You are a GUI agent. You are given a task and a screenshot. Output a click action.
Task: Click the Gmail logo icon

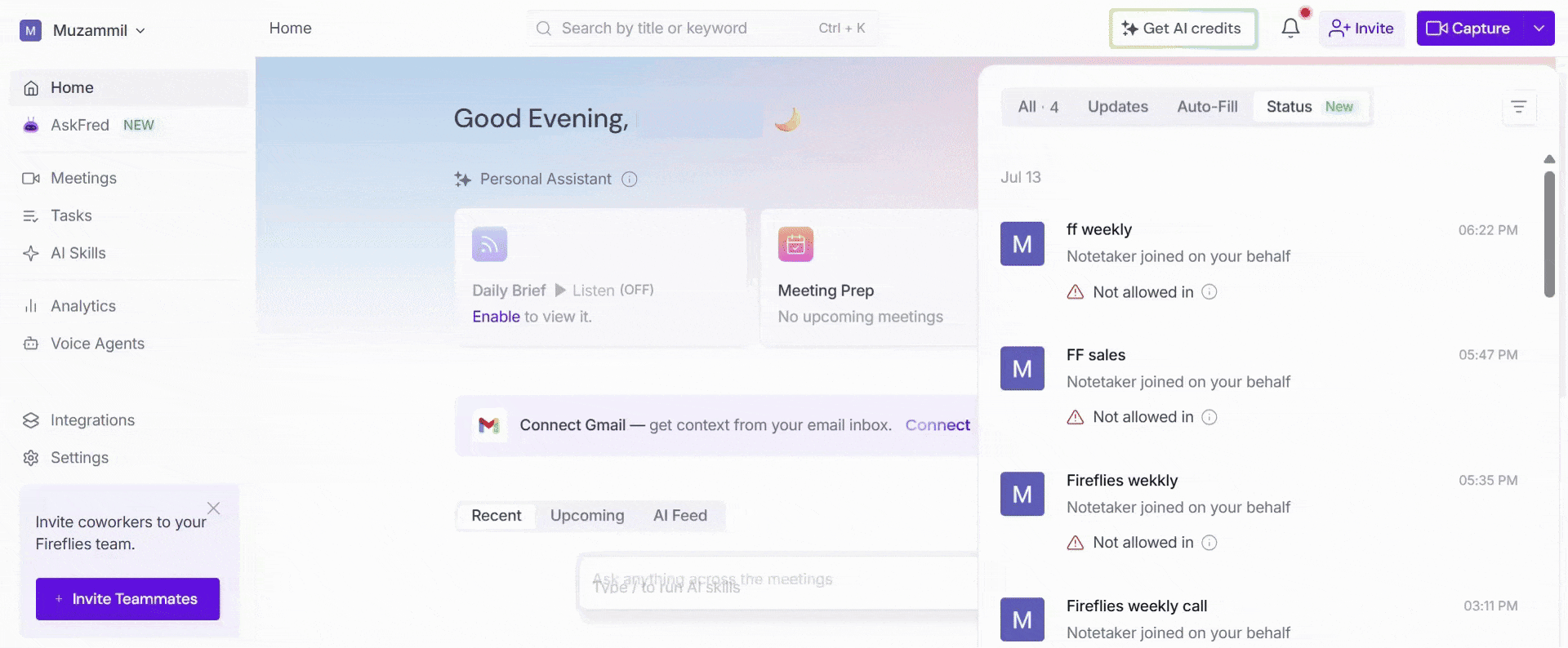489,425
